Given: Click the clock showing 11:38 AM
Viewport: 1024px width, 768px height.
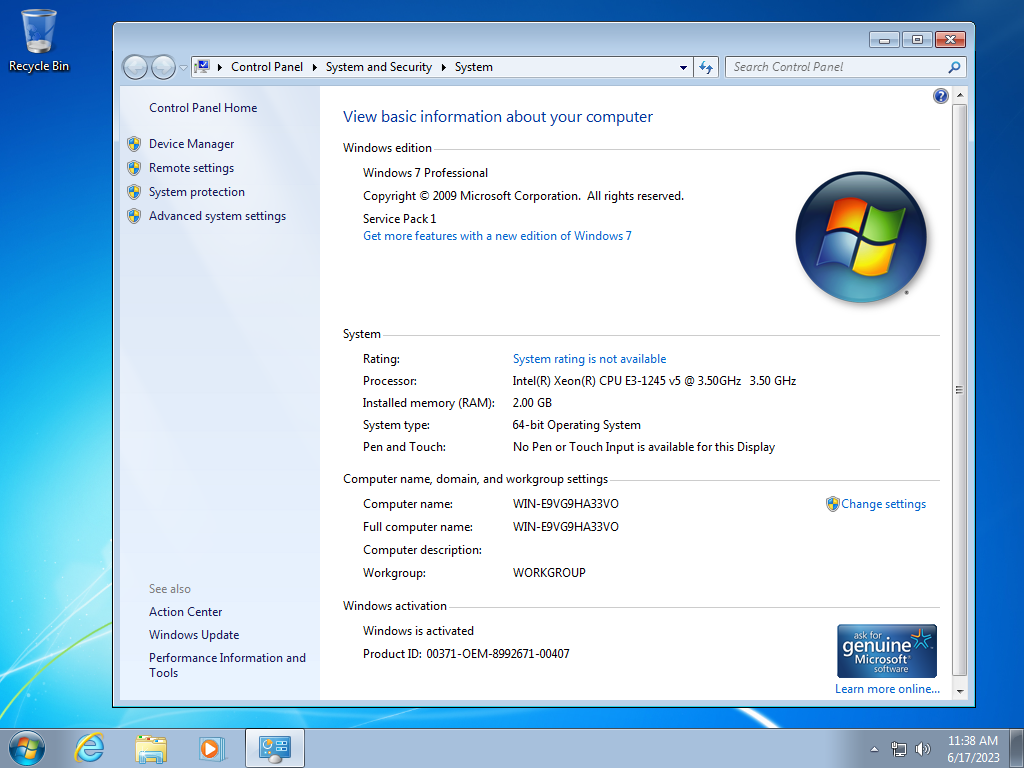Looking at the screenshot, I should (972, 749).
